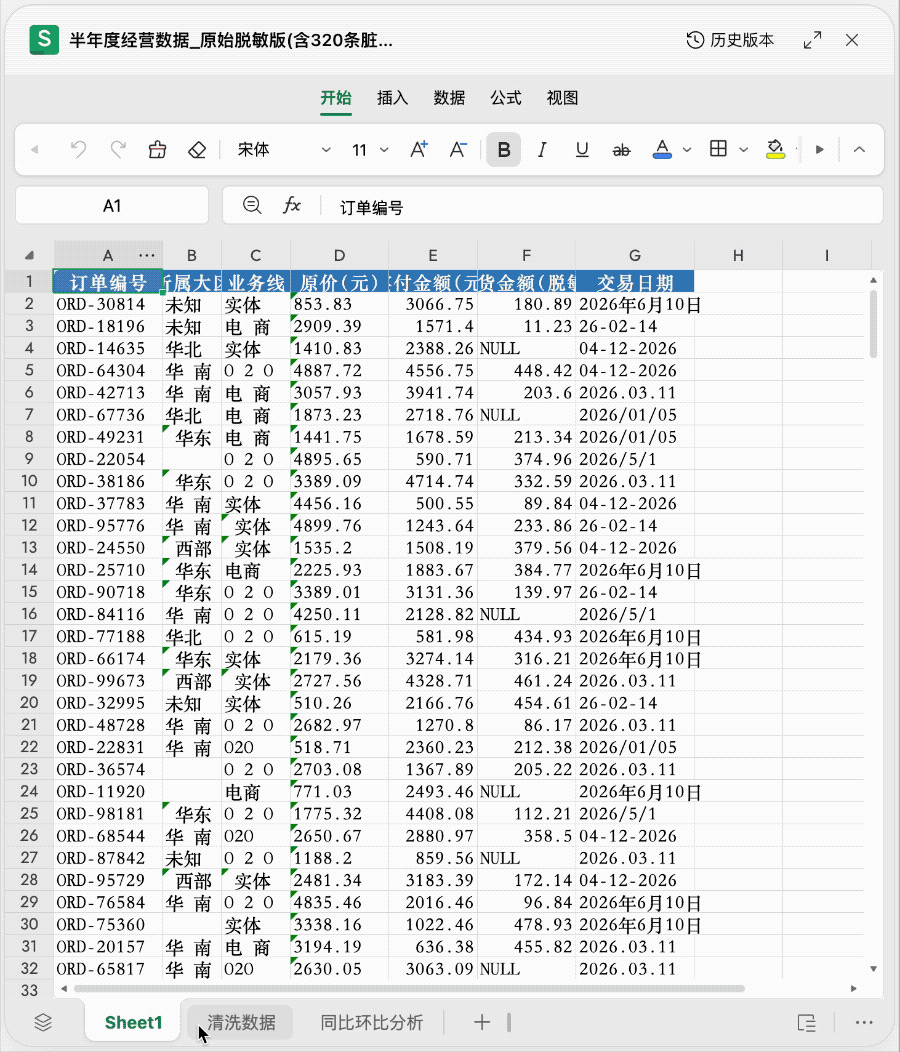Click the scroll-up arrow of the sheet

tap(873, 280)
